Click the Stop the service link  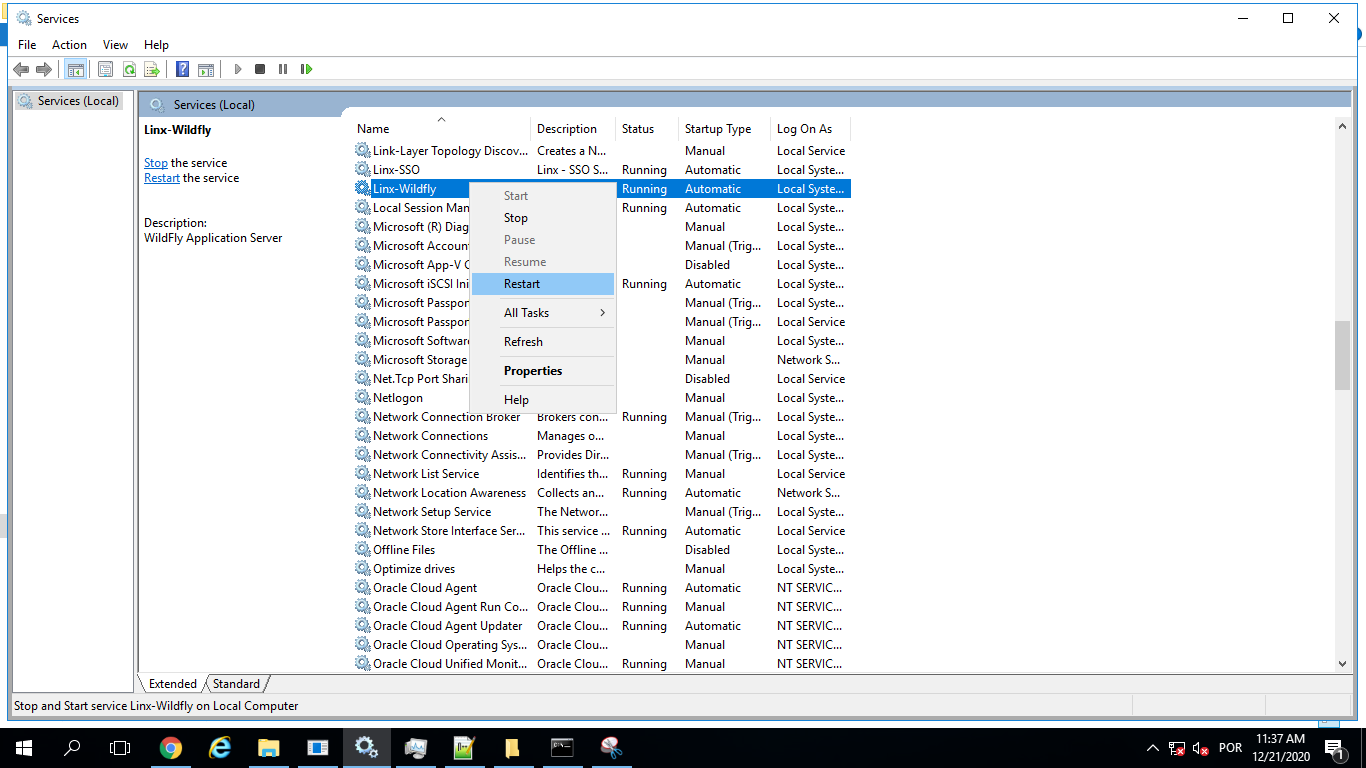156,163
